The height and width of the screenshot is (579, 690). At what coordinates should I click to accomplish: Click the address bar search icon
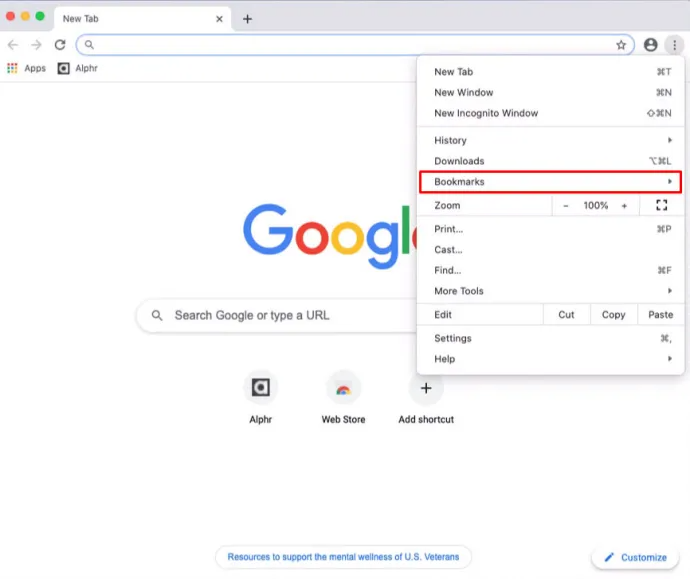pos(89,45)
